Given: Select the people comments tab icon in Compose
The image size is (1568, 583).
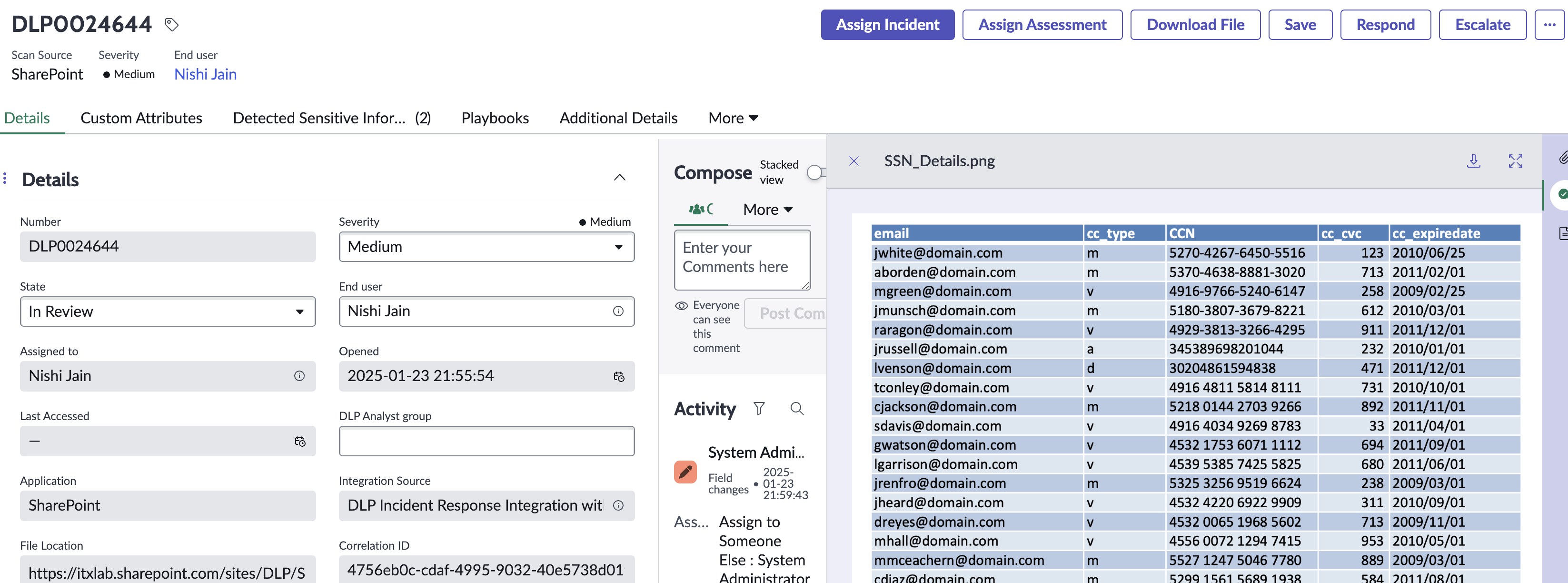Looking at the screenshot, I should 701,210.
